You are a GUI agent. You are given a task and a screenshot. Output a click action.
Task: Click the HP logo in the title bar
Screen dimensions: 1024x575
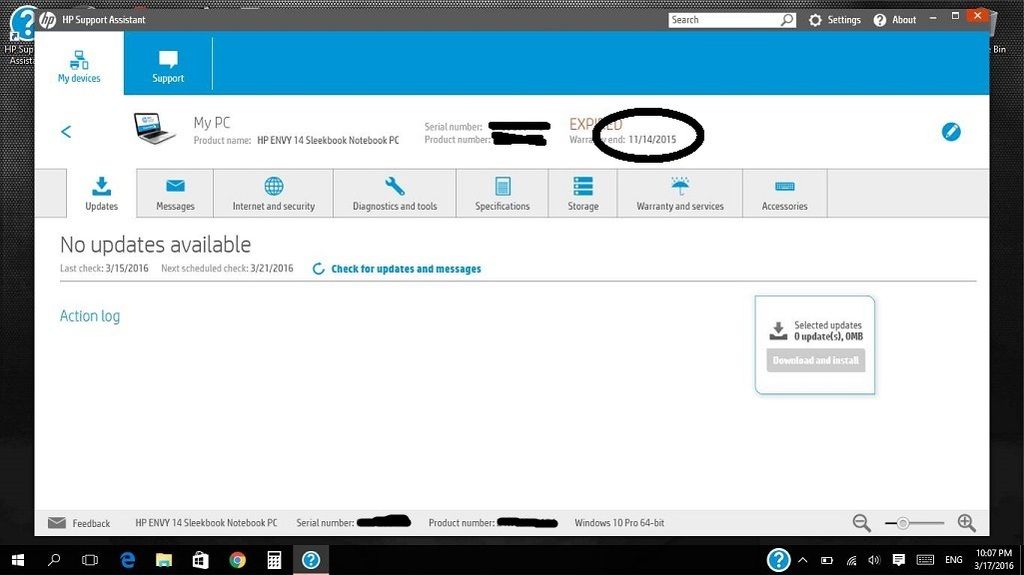coord(47,20)
